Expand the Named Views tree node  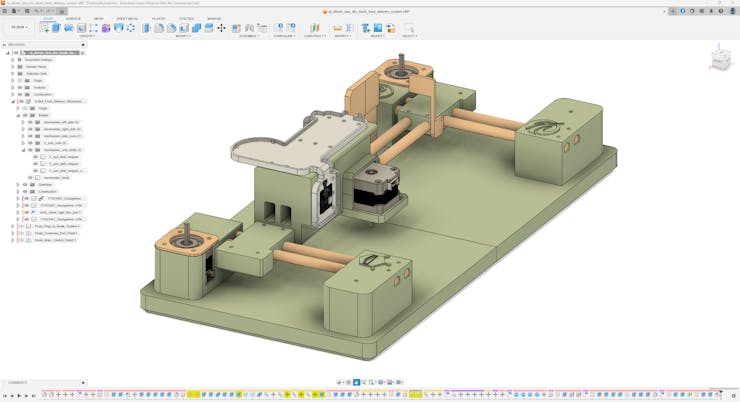(13, 66)
